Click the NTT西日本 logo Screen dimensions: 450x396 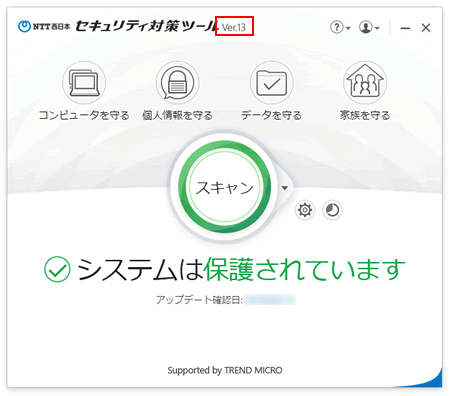(44, 26)
